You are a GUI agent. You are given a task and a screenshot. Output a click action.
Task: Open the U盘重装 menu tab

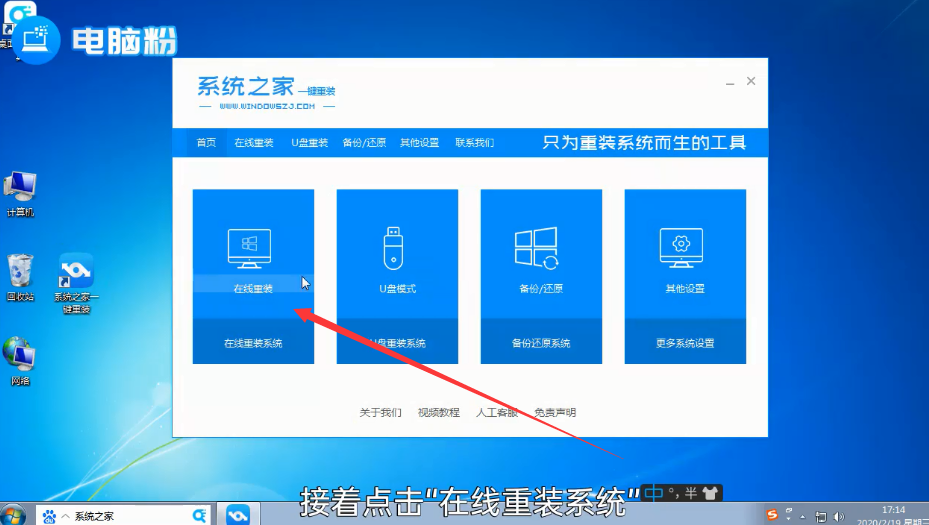click(x=309, y=142)
